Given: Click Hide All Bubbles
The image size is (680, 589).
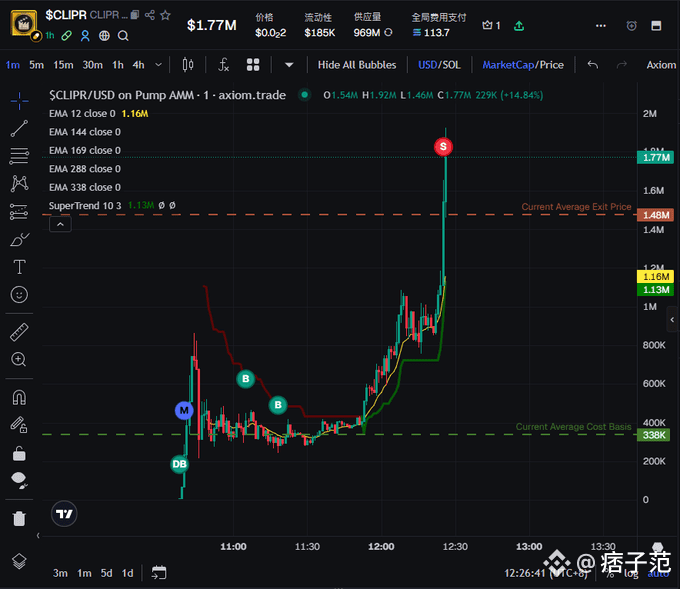Looking at the screenshot, I should tap(356, 65).
